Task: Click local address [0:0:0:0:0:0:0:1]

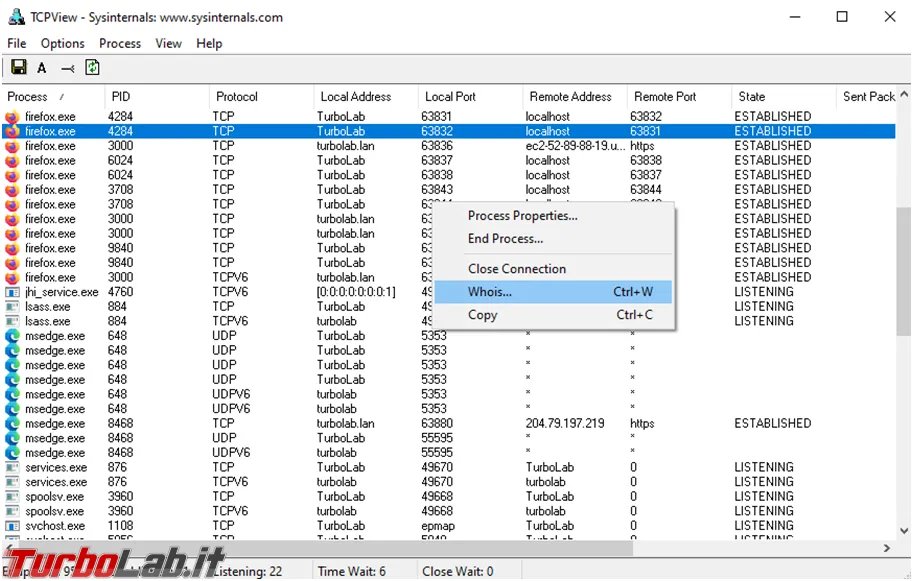Action: coord(356,293)
